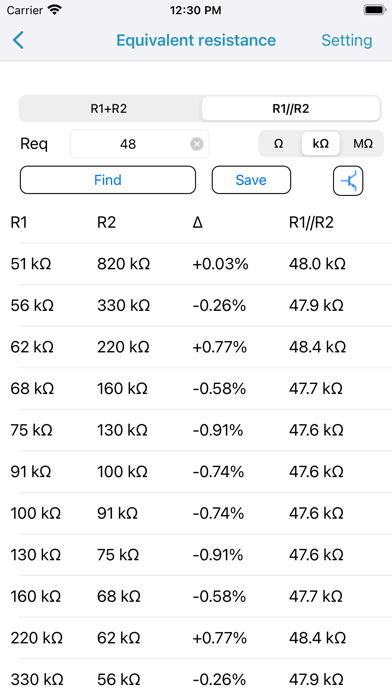Click the Save button

coord(251,180)
